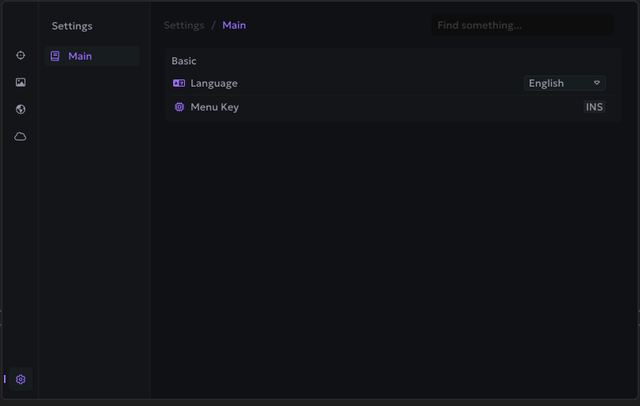640x406 pixels.
Task: Click the purple active indicator beside gear
Action: (5, 379)
